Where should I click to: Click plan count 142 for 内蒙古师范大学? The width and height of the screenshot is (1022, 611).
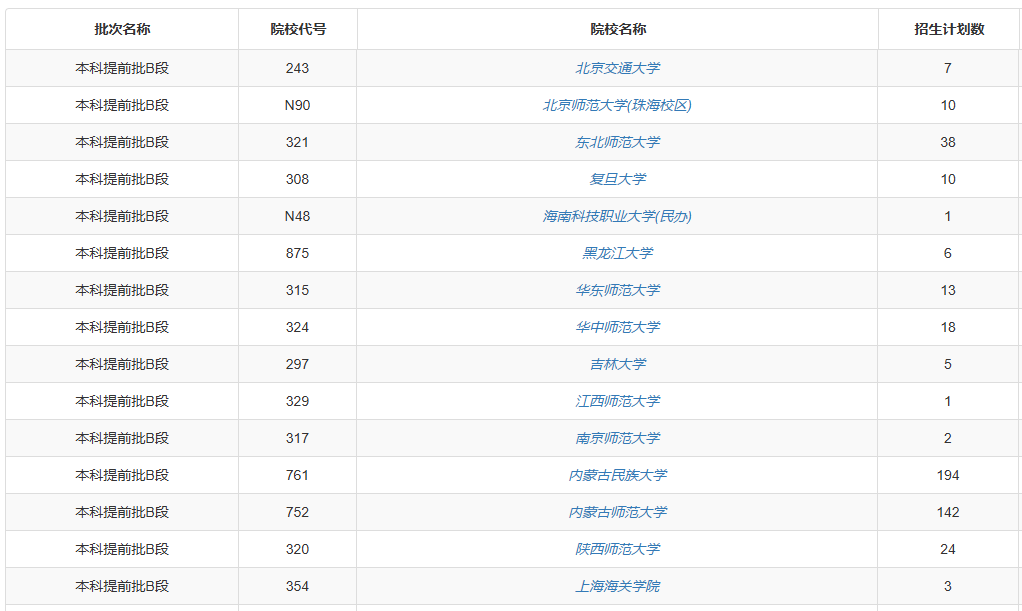click(948, 512)
